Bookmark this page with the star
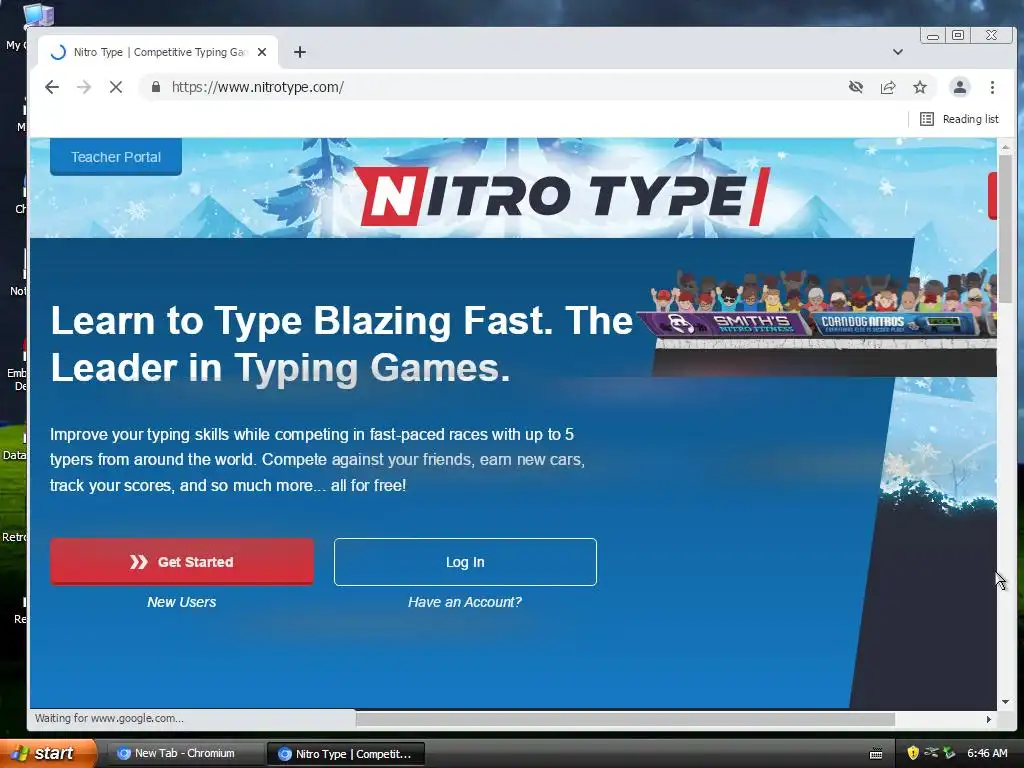 pos(920,87)
